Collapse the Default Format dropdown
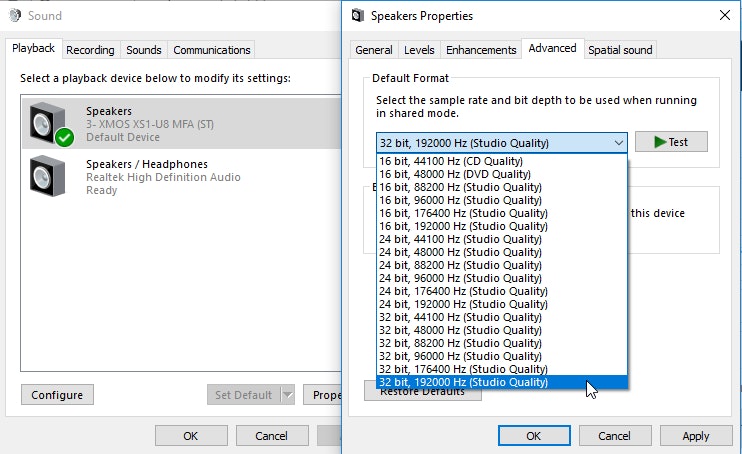The width and height of the screenshot is (742, 454). pos(618,142)
